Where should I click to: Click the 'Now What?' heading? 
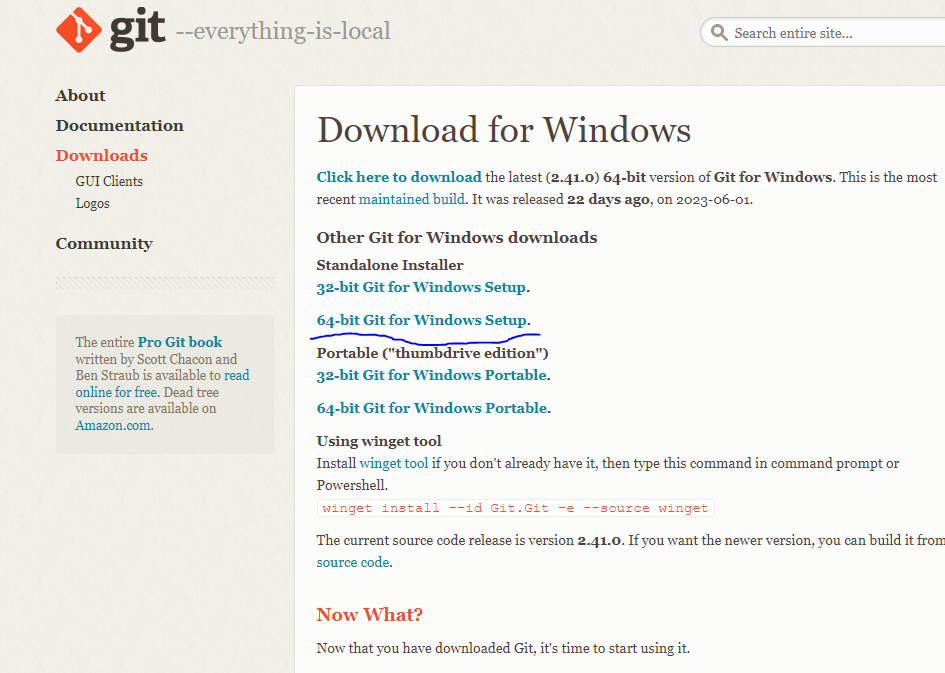tap(369, 615)
